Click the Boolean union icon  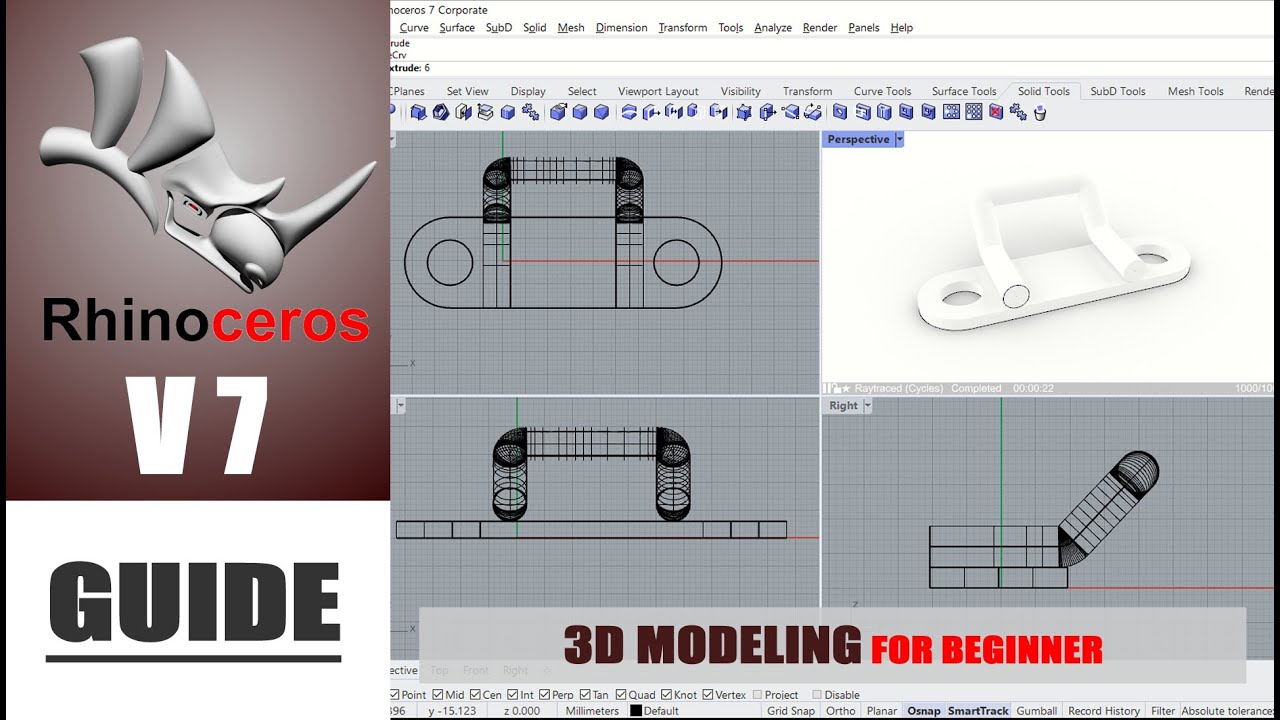tap(559, 112)
